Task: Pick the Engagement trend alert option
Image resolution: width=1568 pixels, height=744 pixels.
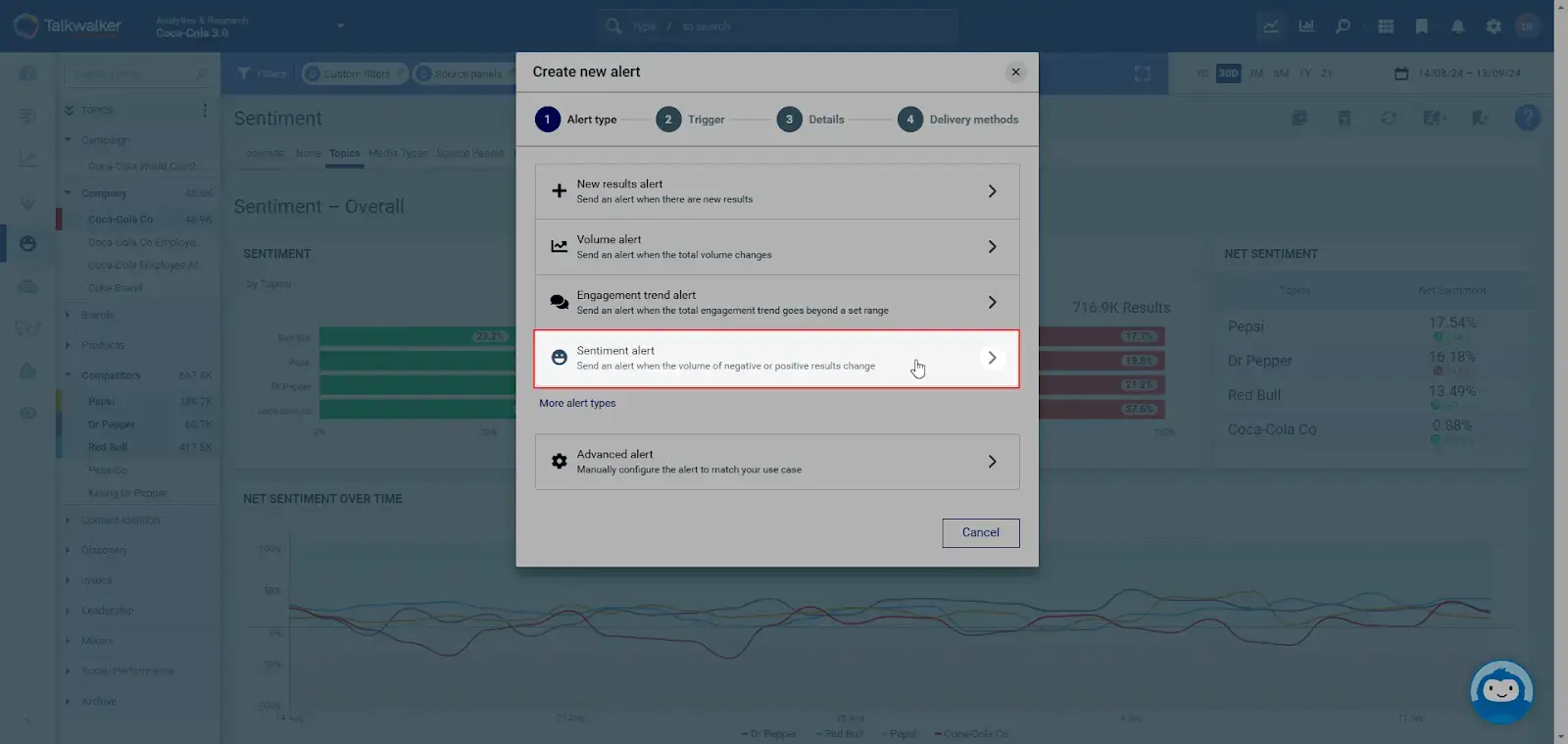Action: (777, 302)
